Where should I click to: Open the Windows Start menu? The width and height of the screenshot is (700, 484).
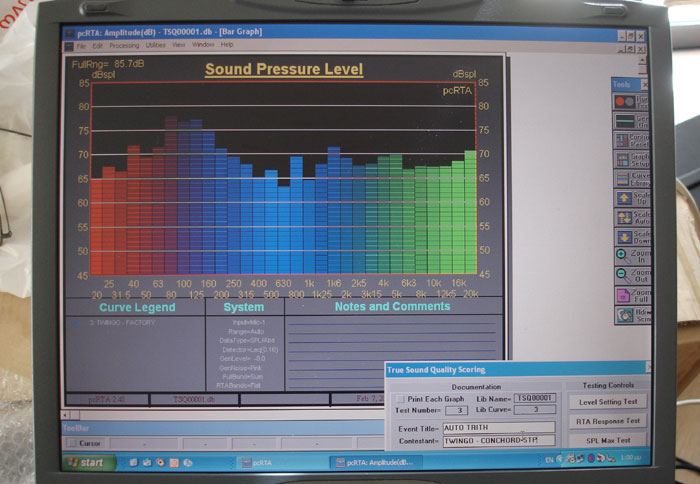point(88,462)
